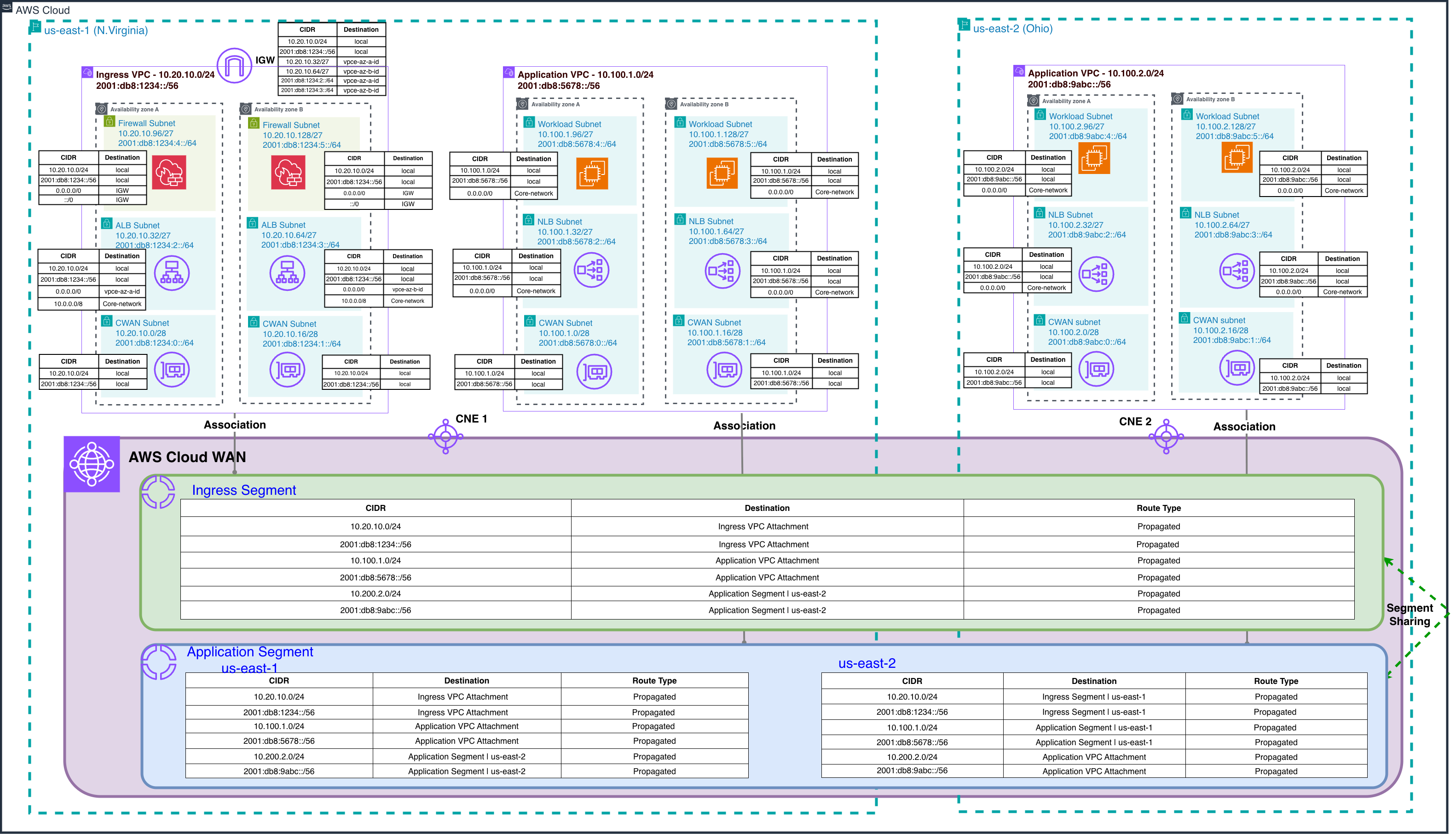Viewport: 1456px width, 834px height.
Task: Click the CNE 2 core network edge icon
Action: point(1166,436)
